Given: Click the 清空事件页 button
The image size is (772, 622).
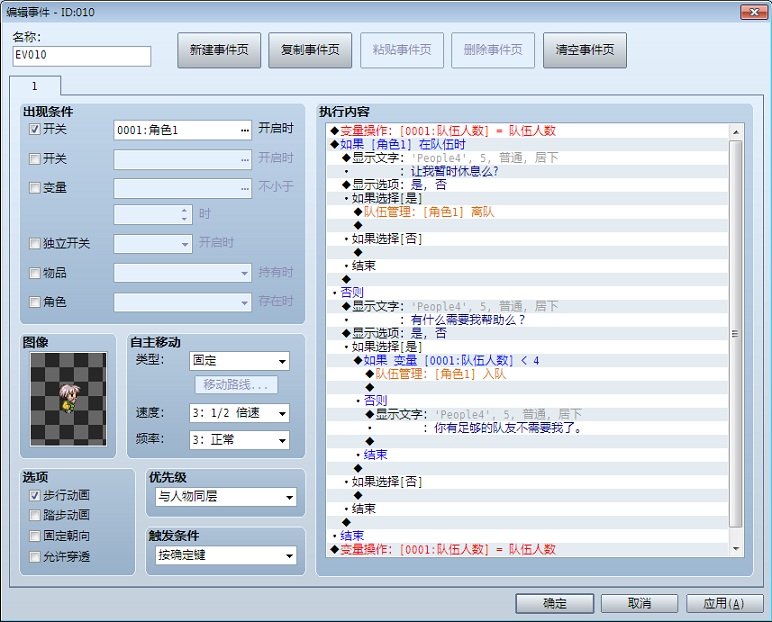Looking at the screenshot, I should (x=585, y=50).
